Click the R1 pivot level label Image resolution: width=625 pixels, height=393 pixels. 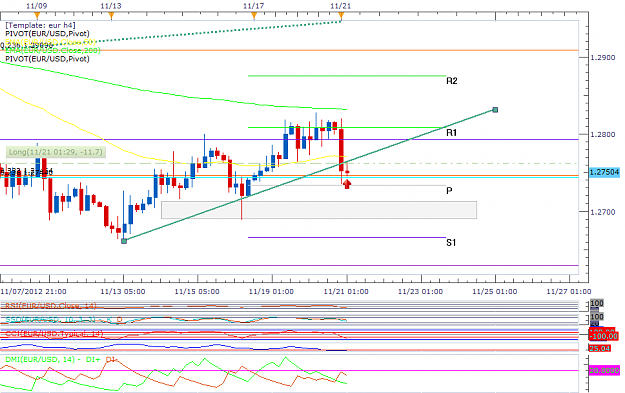pyautogui.click(x=451, y=133)
